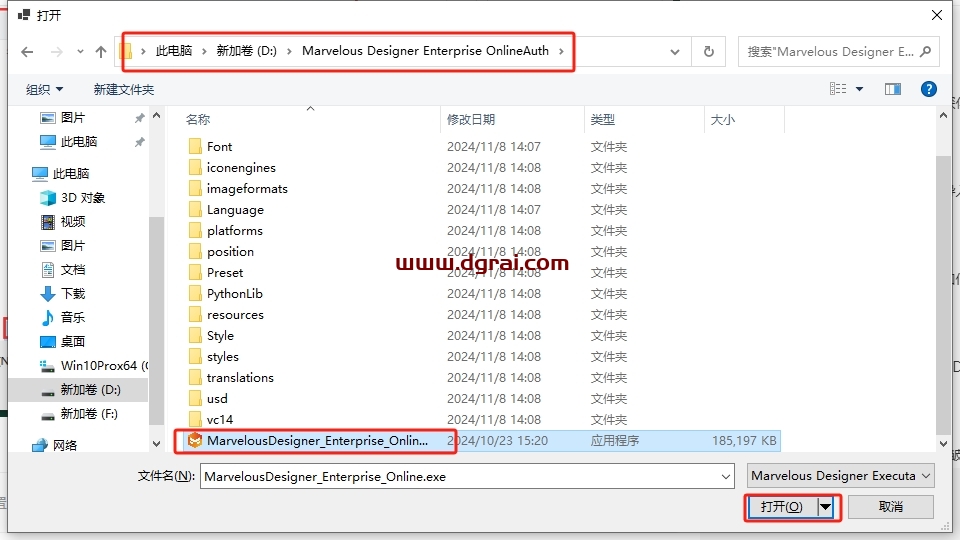Open view options dropdown arrow
Image resolution: width=960 pixels, height=540 pixels.
point(859,89)
